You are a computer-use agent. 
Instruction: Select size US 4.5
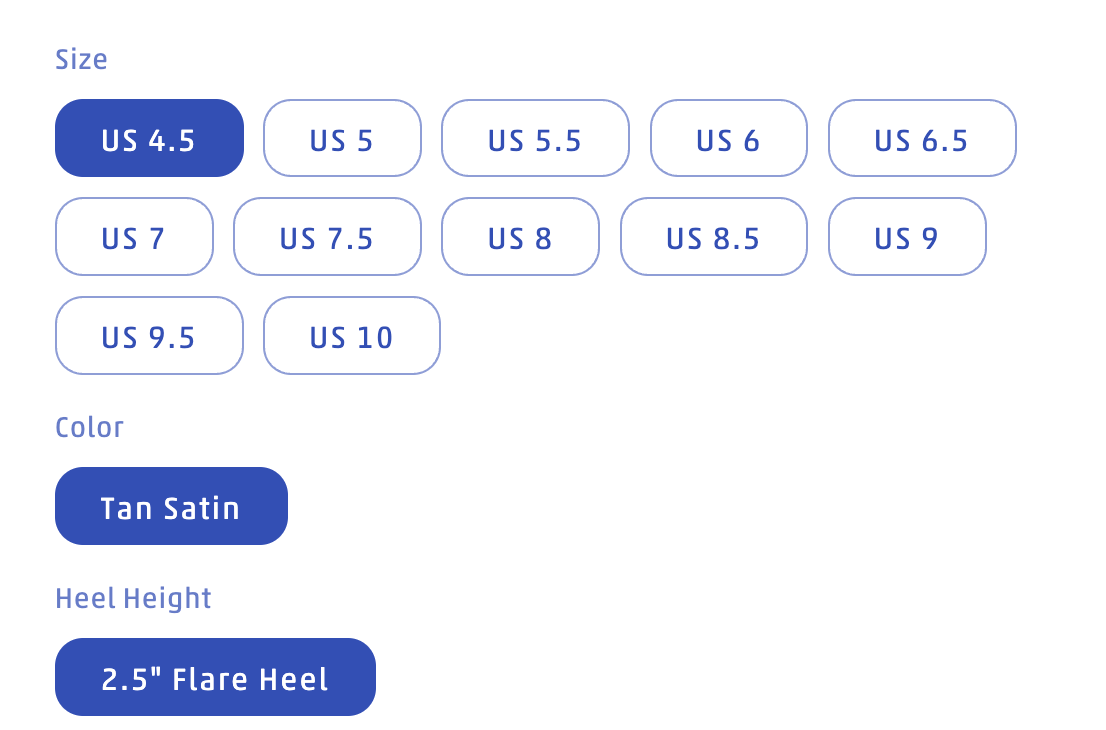pos(149,138)
